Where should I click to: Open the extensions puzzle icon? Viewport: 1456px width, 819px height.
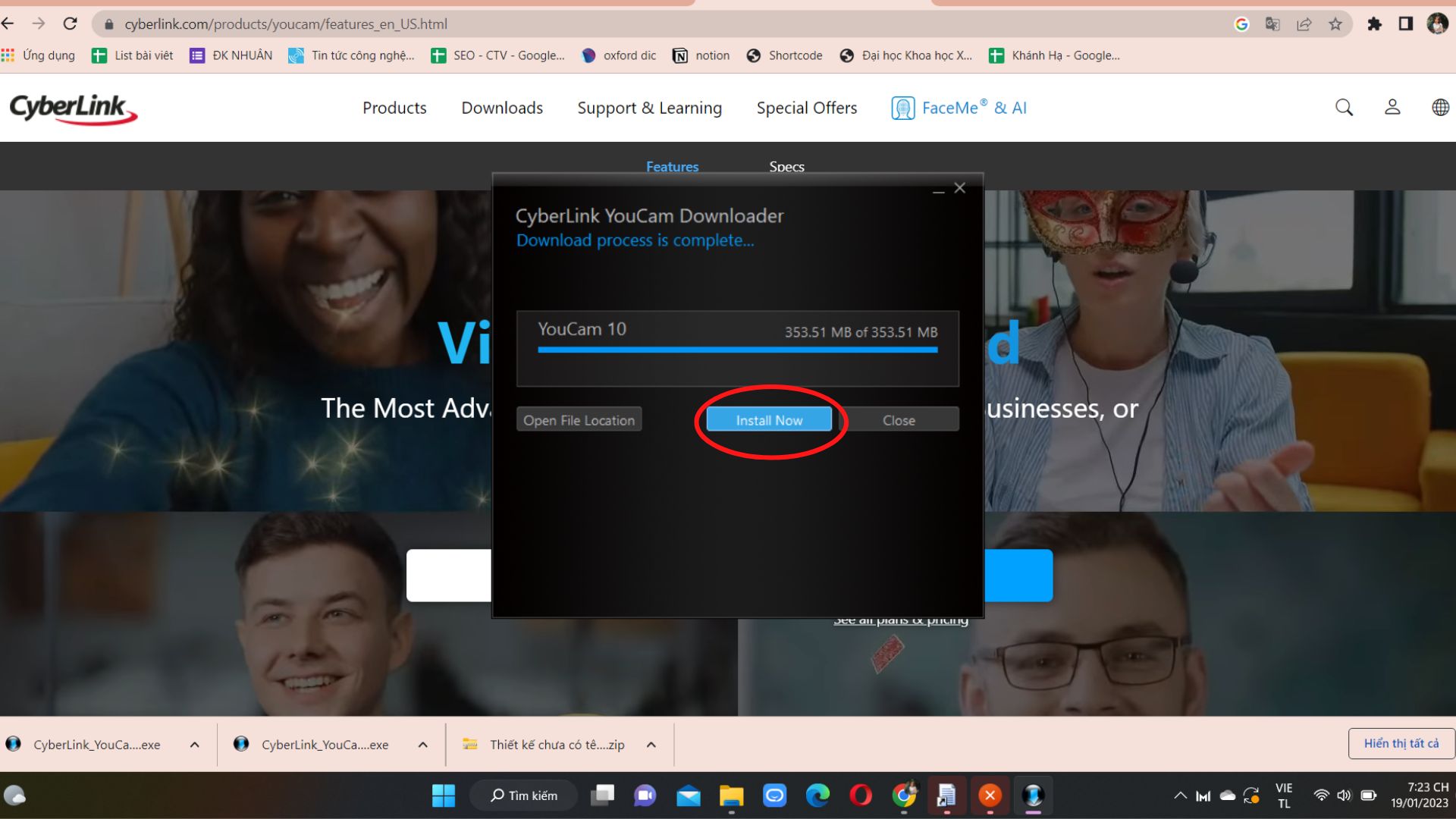point(1374,24)
